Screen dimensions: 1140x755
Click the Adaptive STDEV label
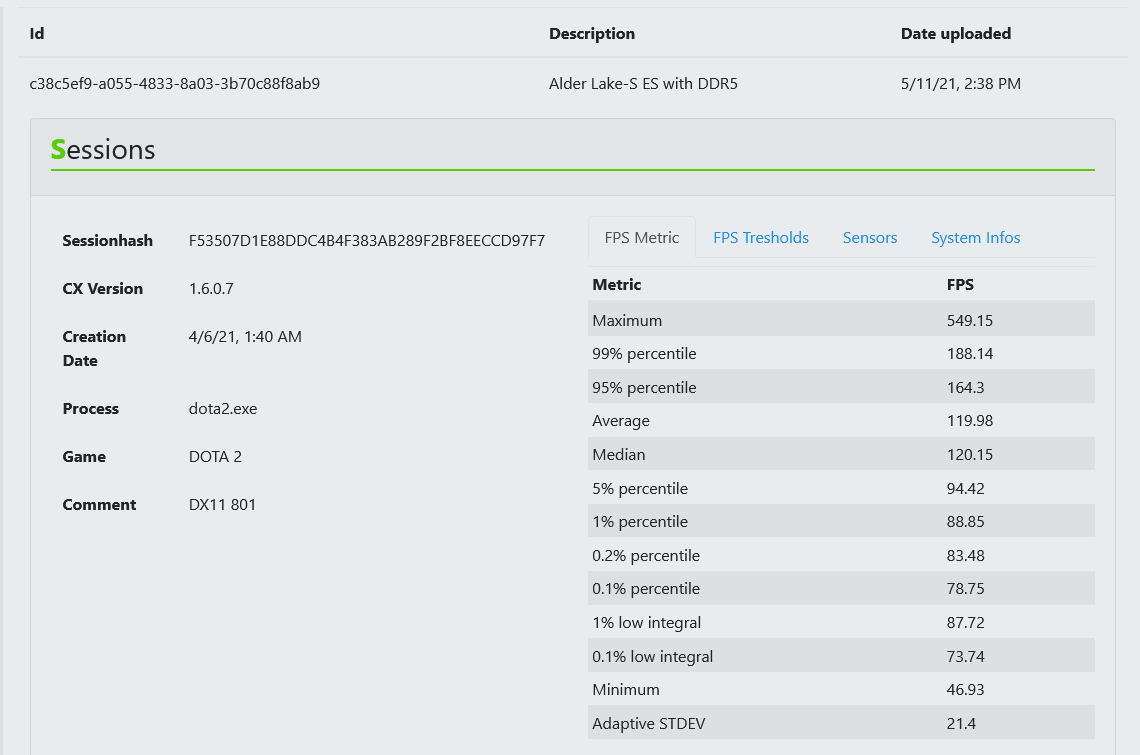click(649, 724)
